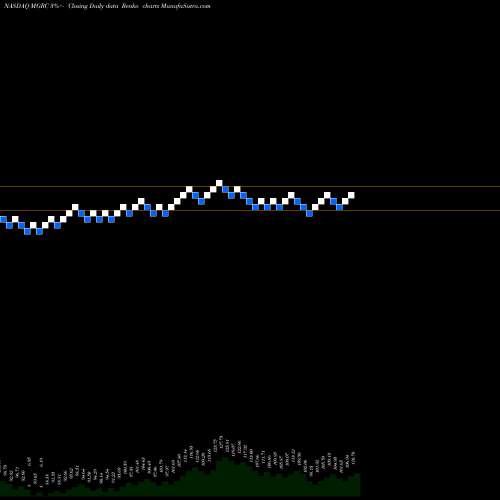Click the tallest peak of the green area chart

226,459
